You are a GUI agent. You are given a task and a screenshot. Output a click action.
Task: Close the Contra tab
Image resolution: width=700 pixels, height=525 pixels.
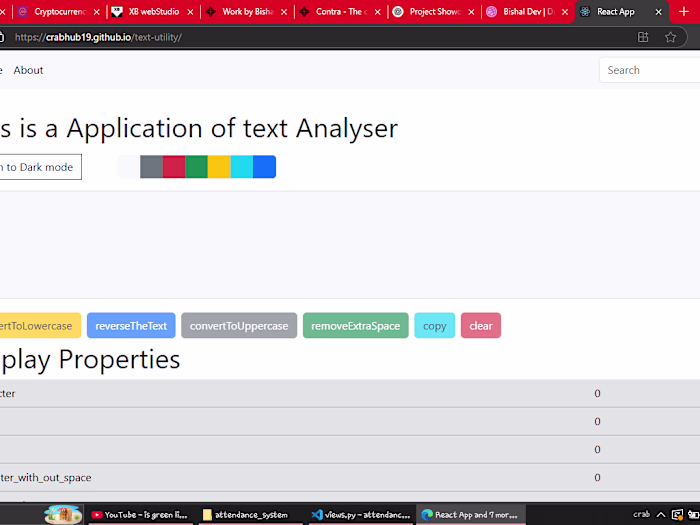378,12
